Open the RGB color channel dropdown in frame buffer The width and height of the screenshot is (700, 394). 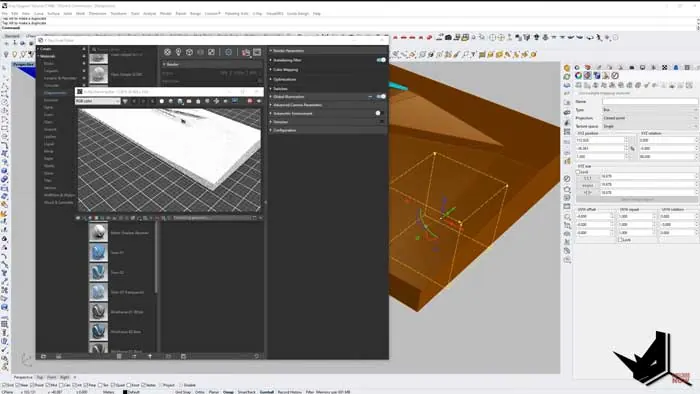pos(98,101)
